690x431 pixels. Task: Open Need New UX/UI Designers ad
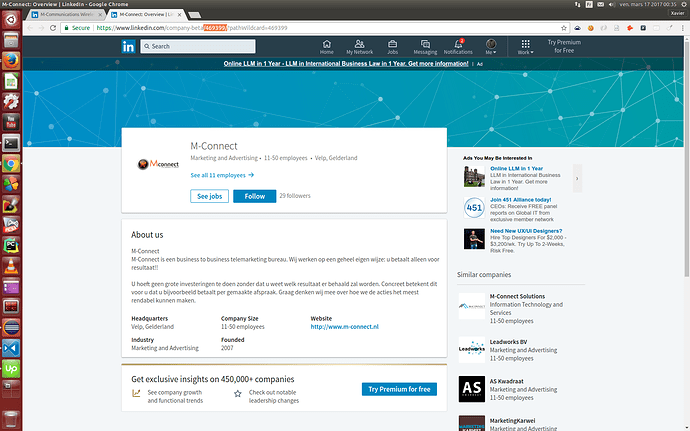coord(526,231)
